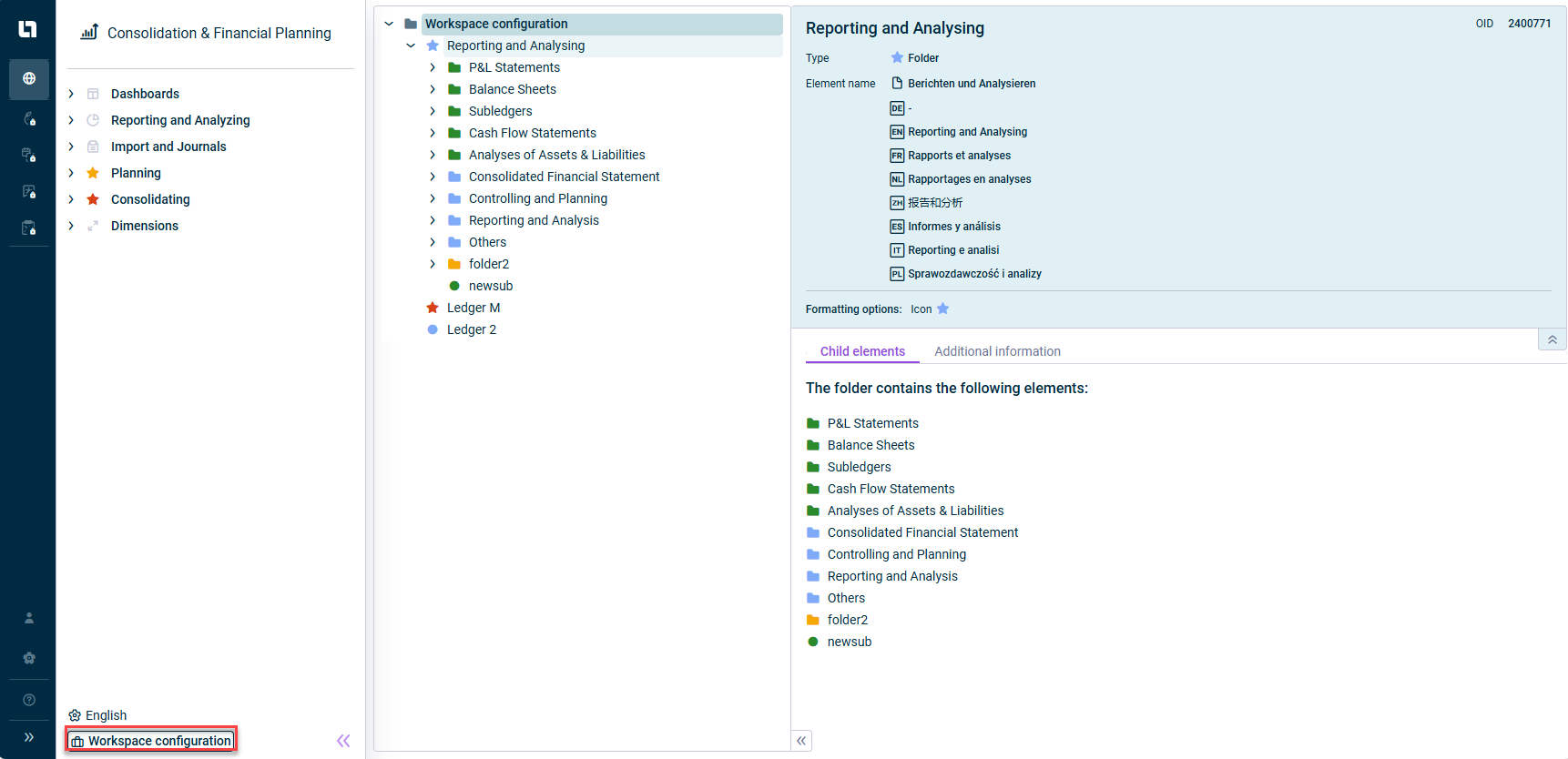Select Controlling and Planning in the tree

click(538, 198)
